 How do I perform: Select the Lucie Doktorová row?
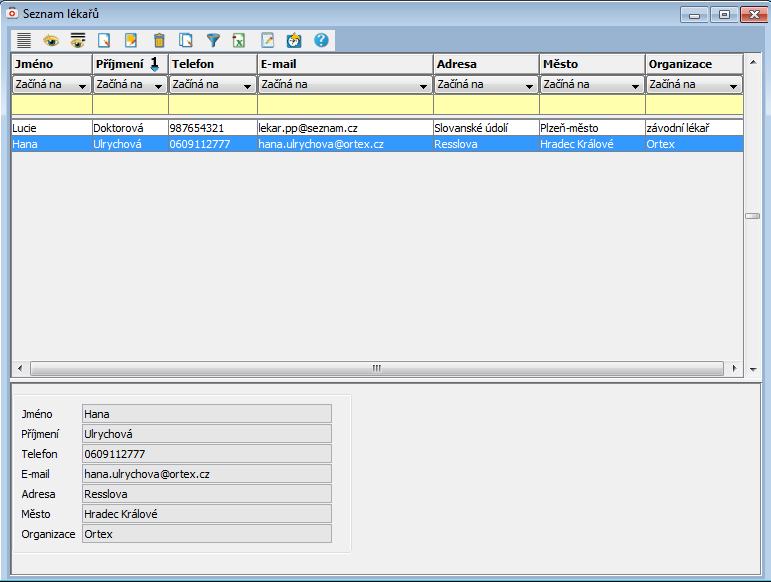tap(300, 128)
